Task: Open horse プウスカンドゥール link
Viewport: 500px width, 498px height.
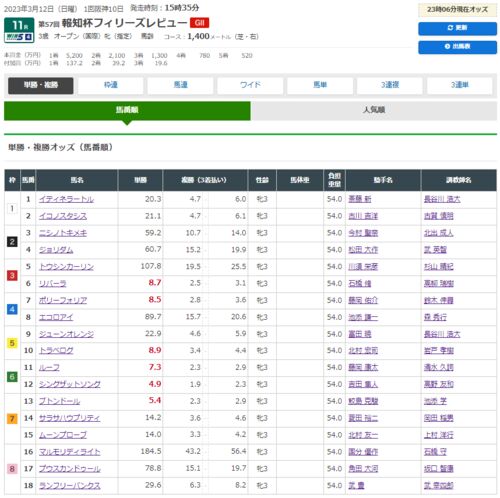Action: (70, 469)
